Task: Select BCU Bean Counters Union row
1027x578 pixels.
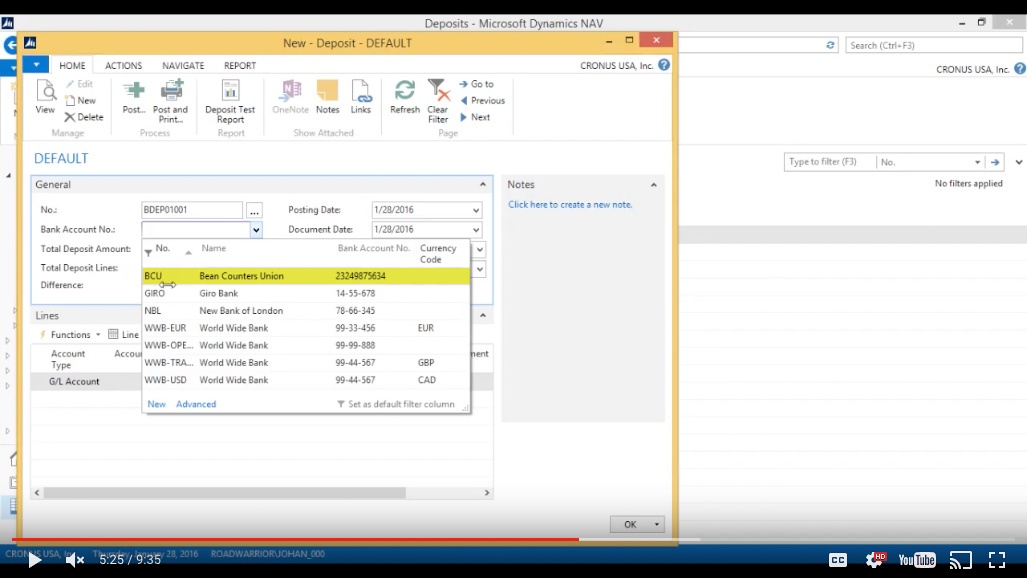Action: click(x=306, y=276)
